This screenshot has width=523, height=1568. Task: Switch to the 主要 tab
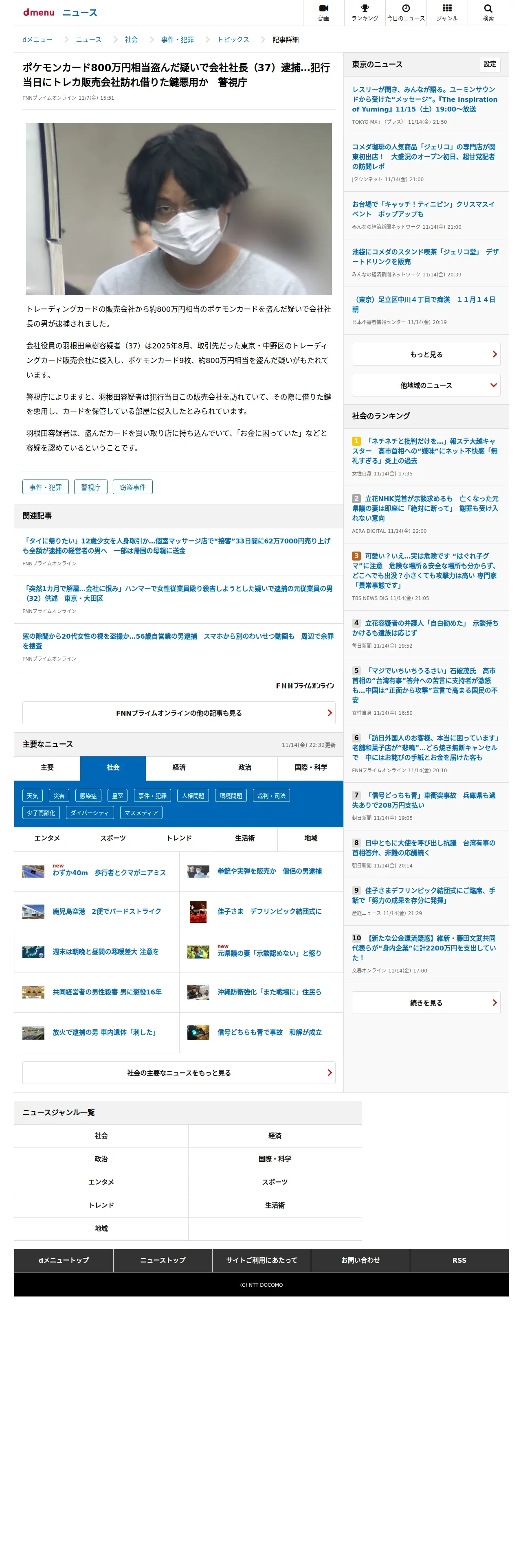pyautogui.click(x=47, y=768)
